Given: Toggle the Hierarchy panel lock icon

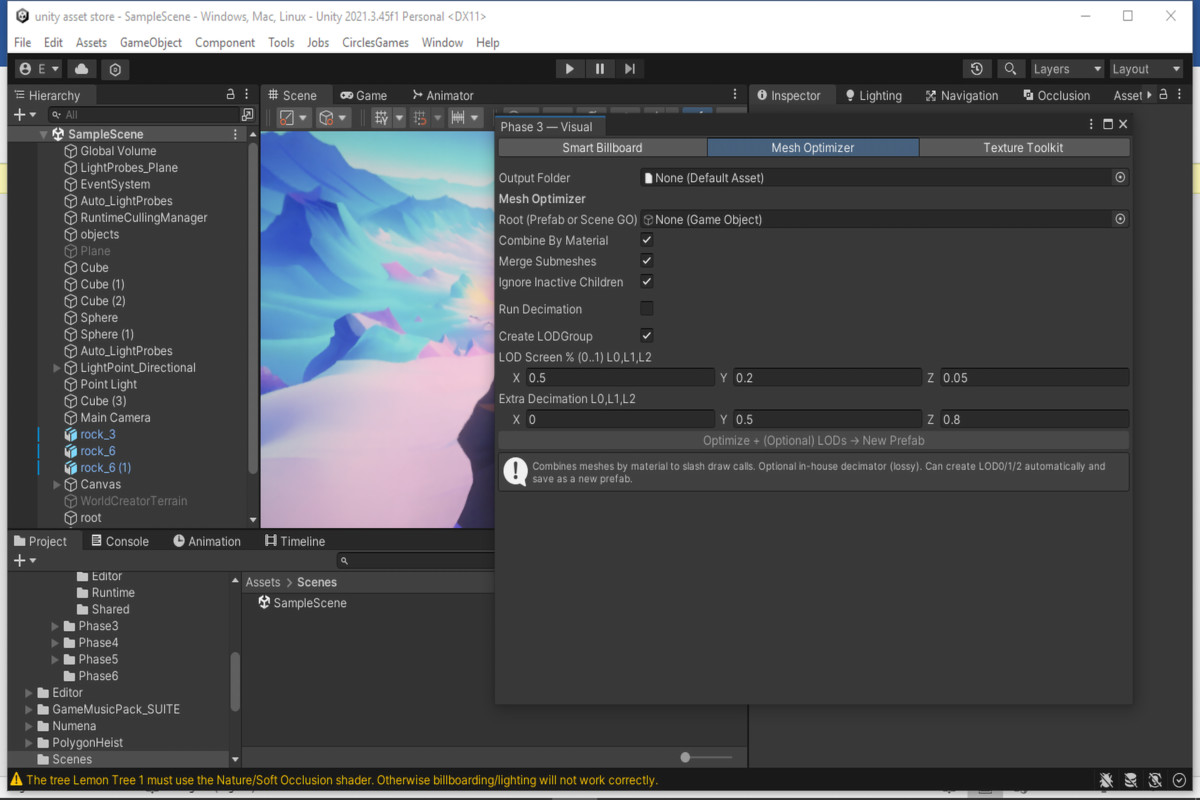Looking at the screenshot, I should (231, 94).
